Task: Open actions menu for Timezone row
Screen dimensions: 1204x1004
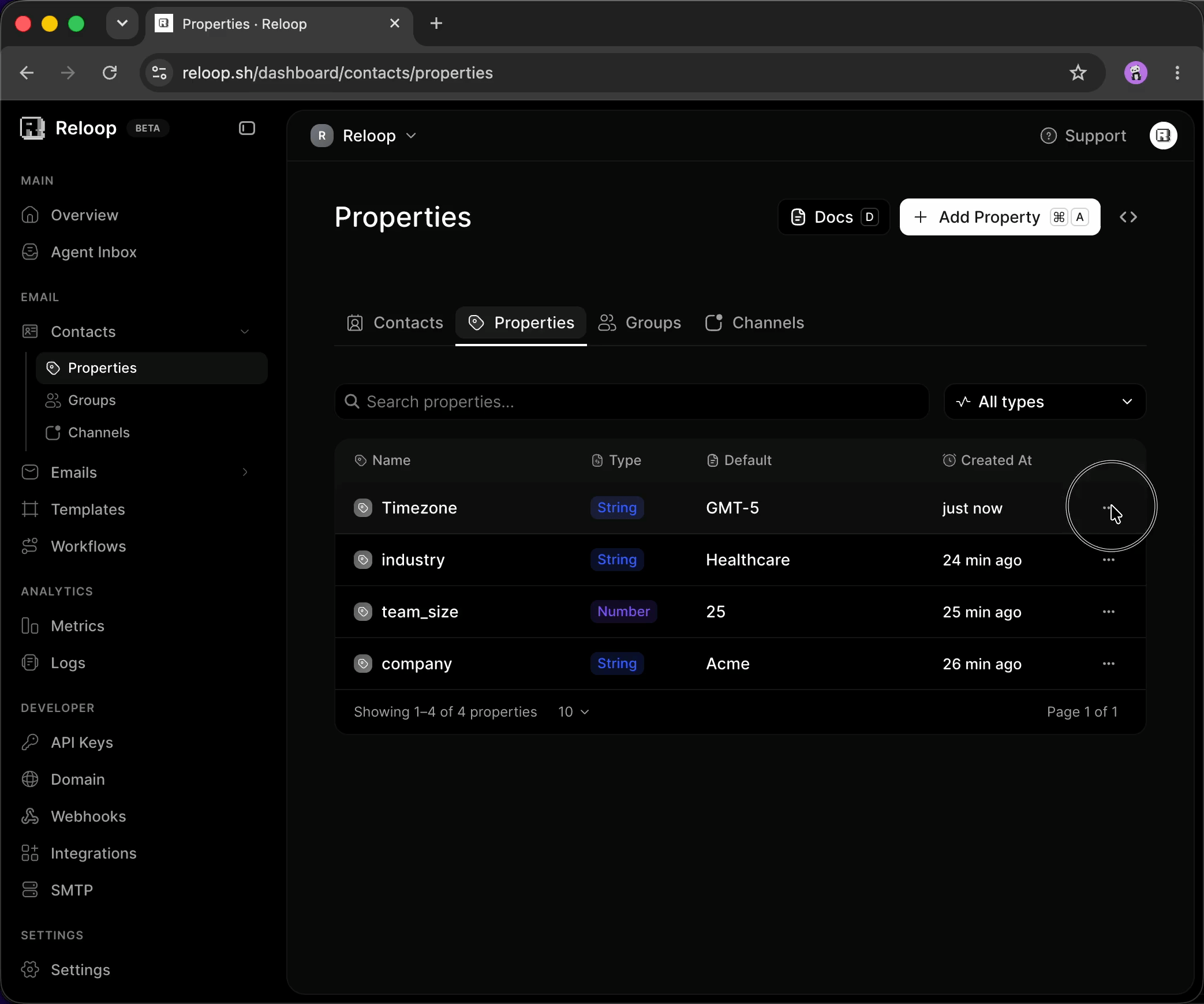Action: [x=1109, y=508]
